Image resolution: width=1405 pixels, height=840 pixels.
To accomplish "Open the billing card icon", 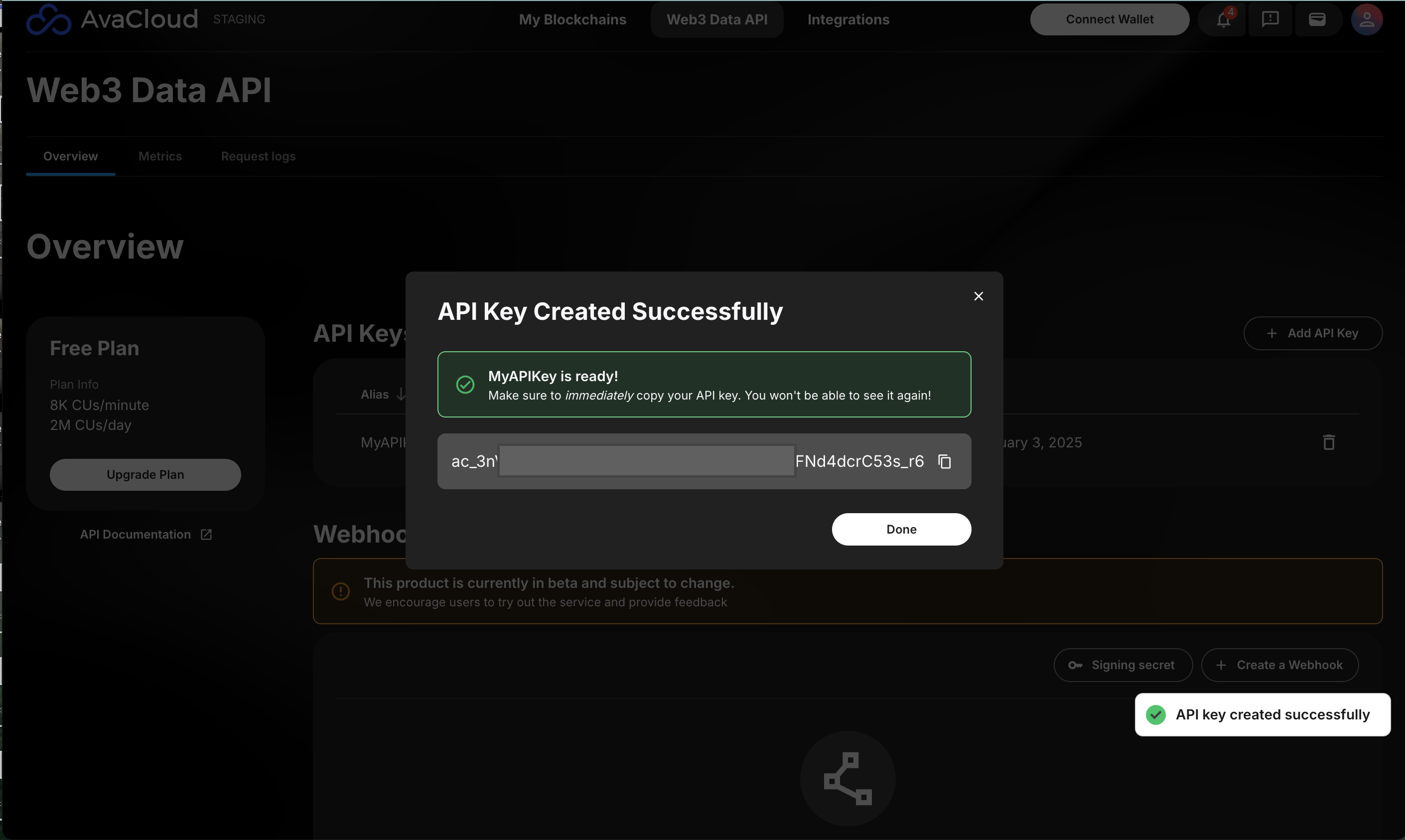I will click(1317, 20).
